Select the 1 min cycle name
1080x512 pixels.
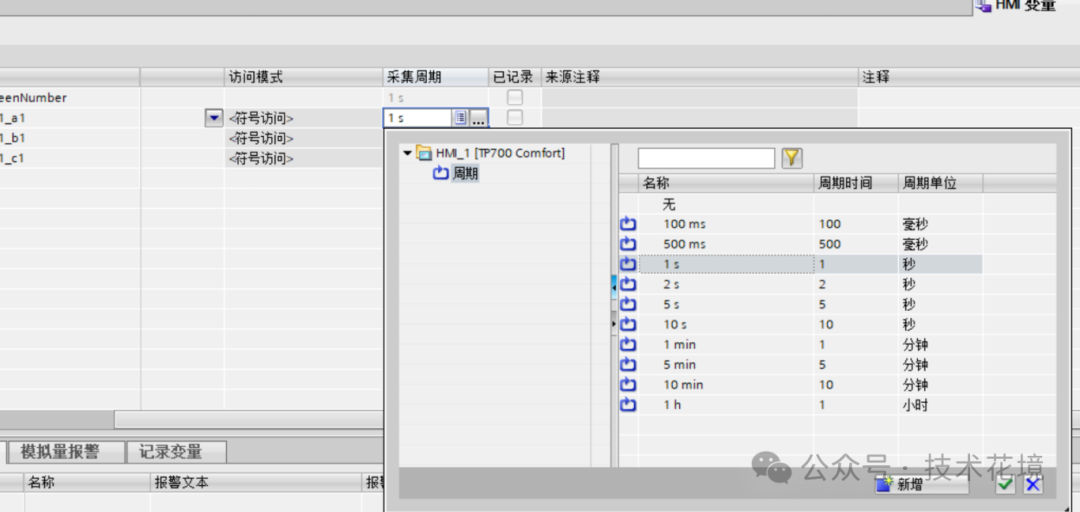[680, 345]
